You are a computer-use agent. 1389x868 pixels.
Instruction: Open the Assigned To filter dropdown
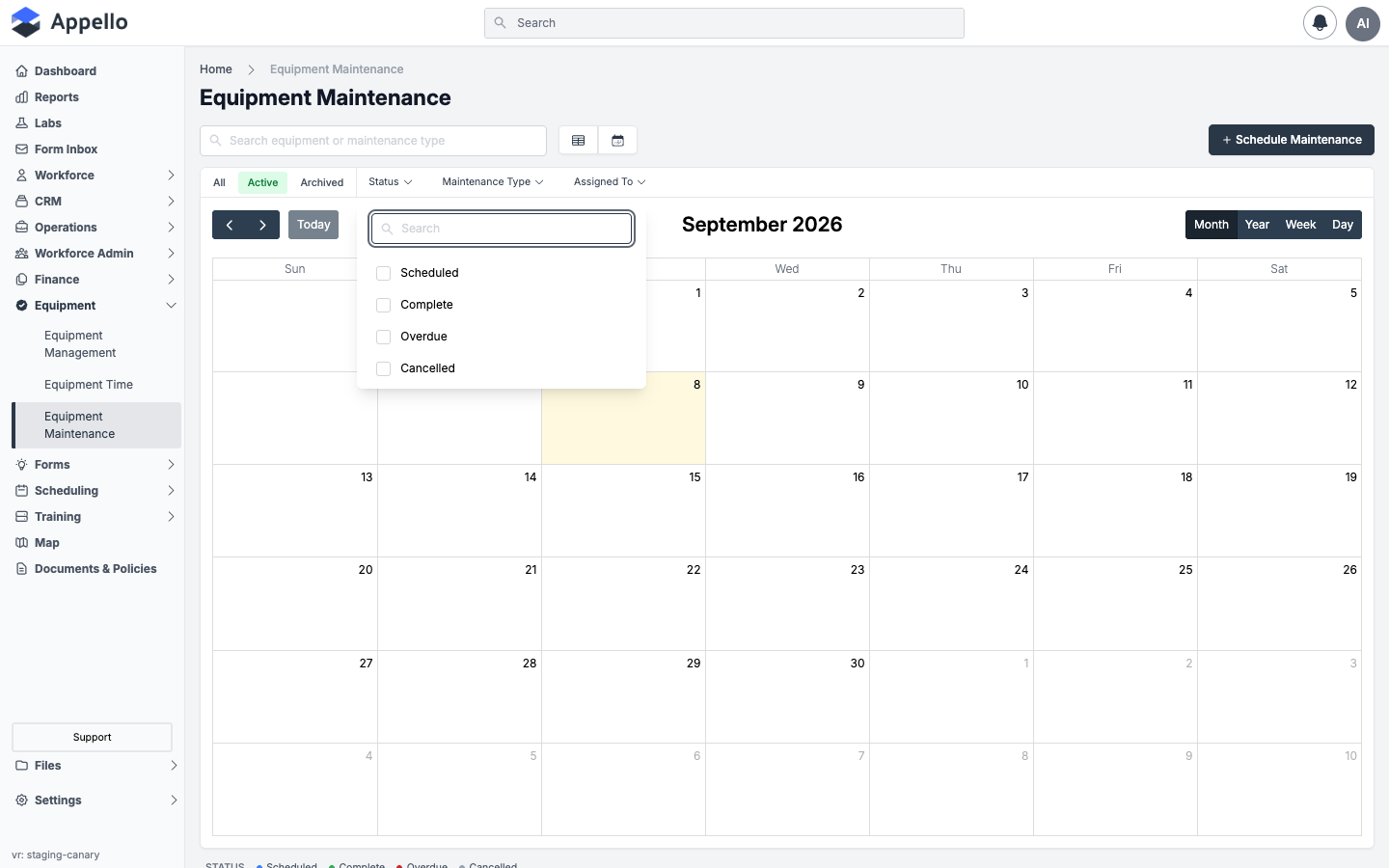610,182
